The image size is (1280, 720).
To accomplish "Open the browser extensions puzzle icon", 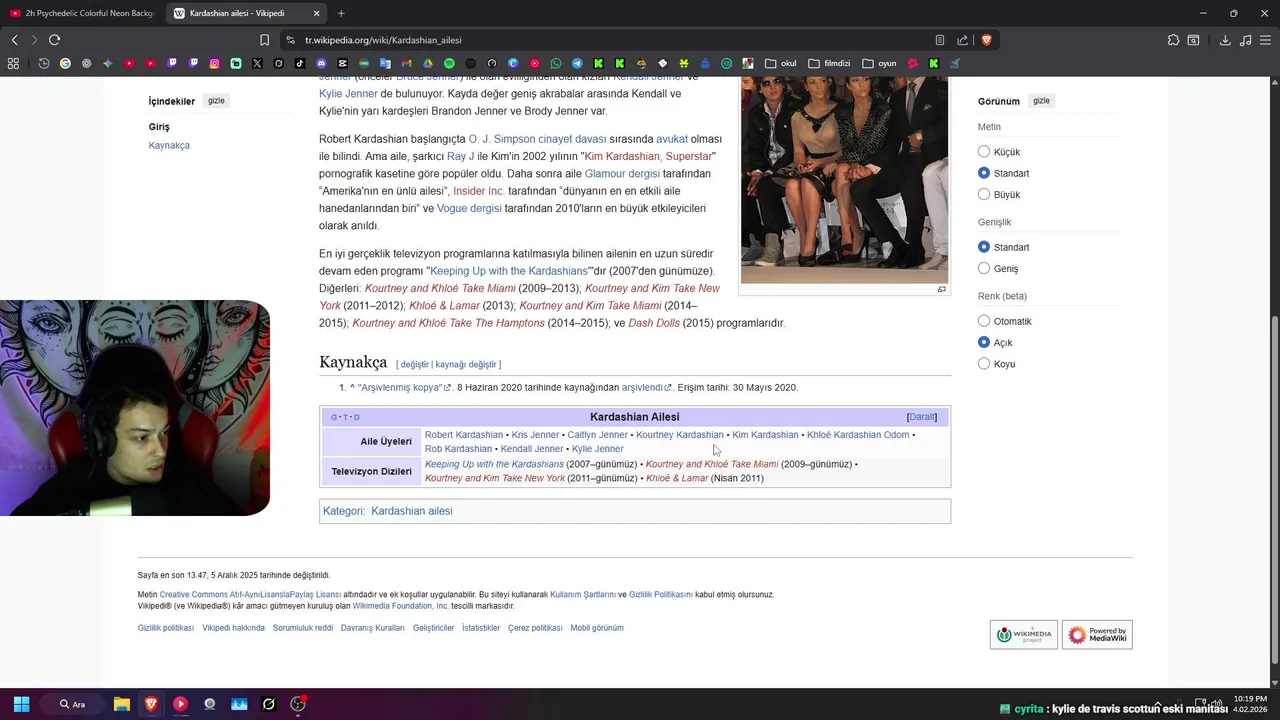I will tap(1173, 40).
